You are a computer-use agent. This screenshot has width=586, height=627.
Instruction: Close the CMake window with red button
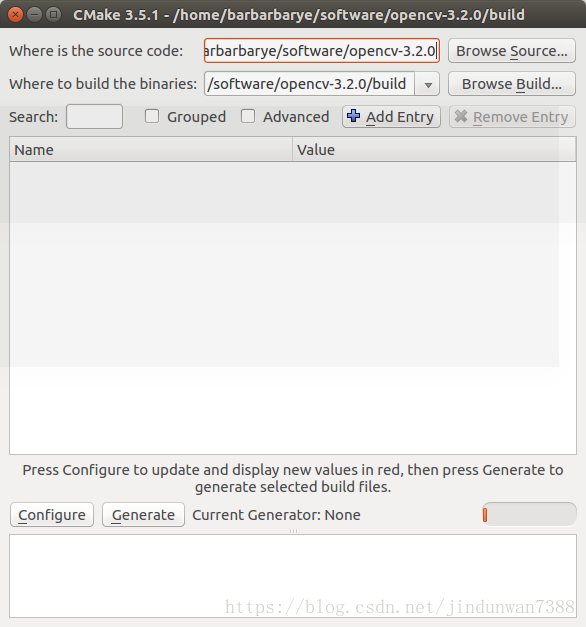[x=15, y=15]
